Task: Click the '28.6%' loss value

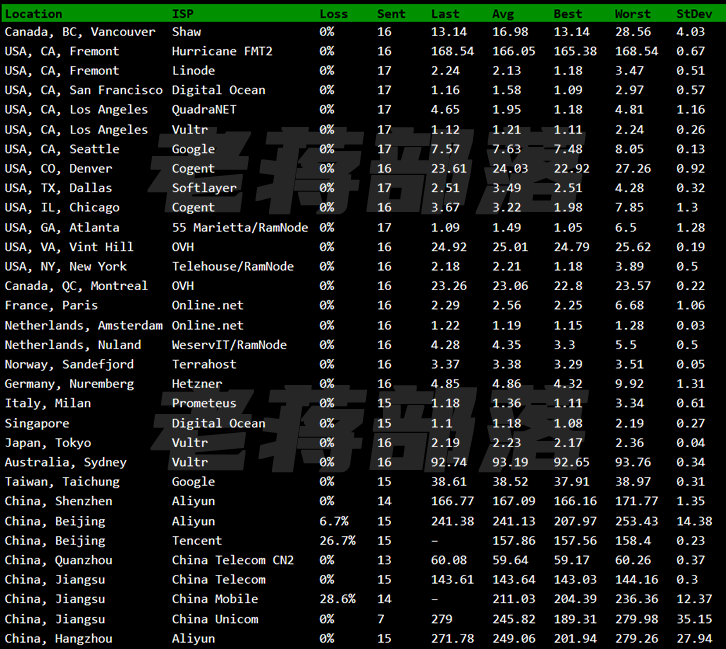Action: [x=338, y=599]
